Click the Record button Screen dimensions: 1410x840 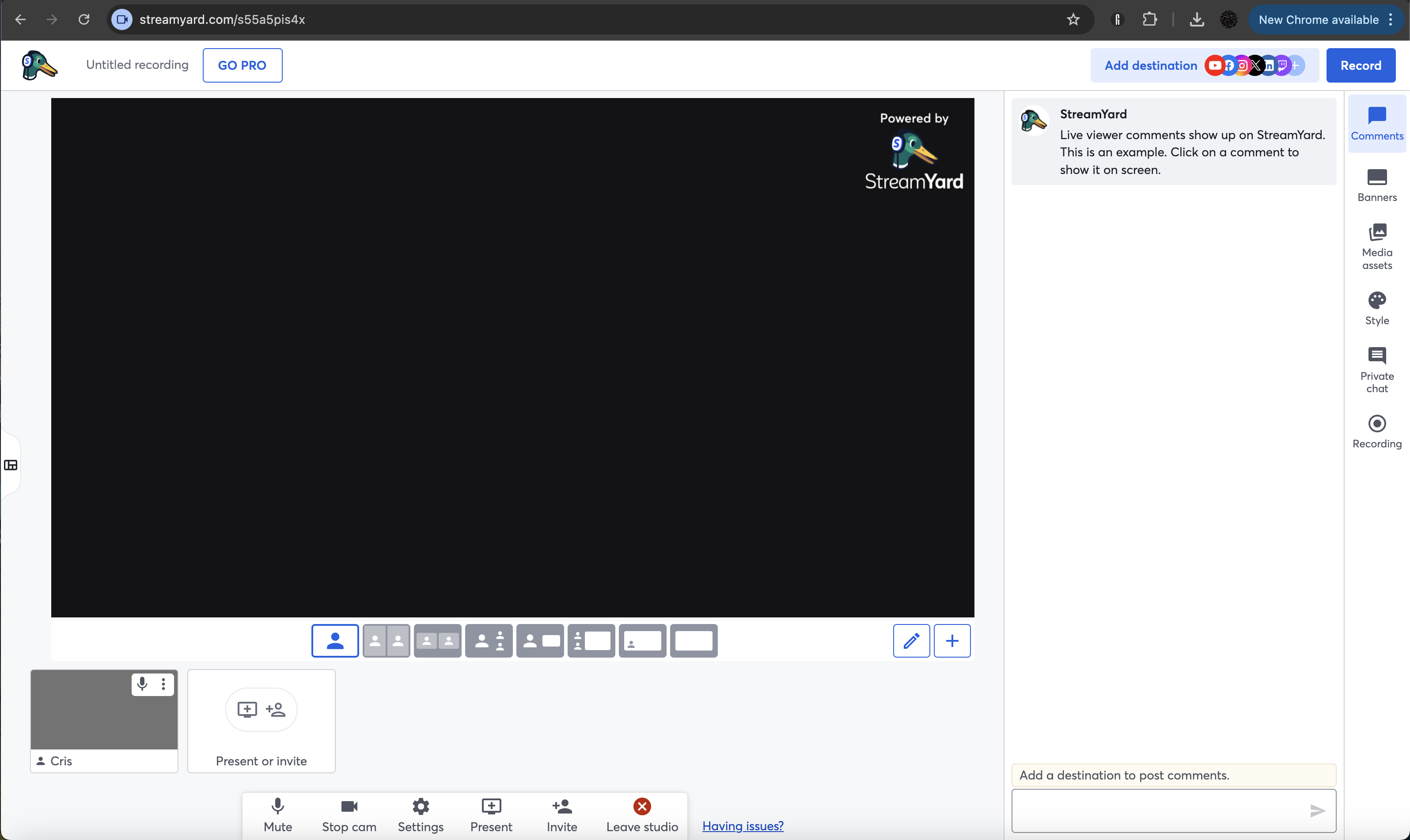tap(1361, 65)
